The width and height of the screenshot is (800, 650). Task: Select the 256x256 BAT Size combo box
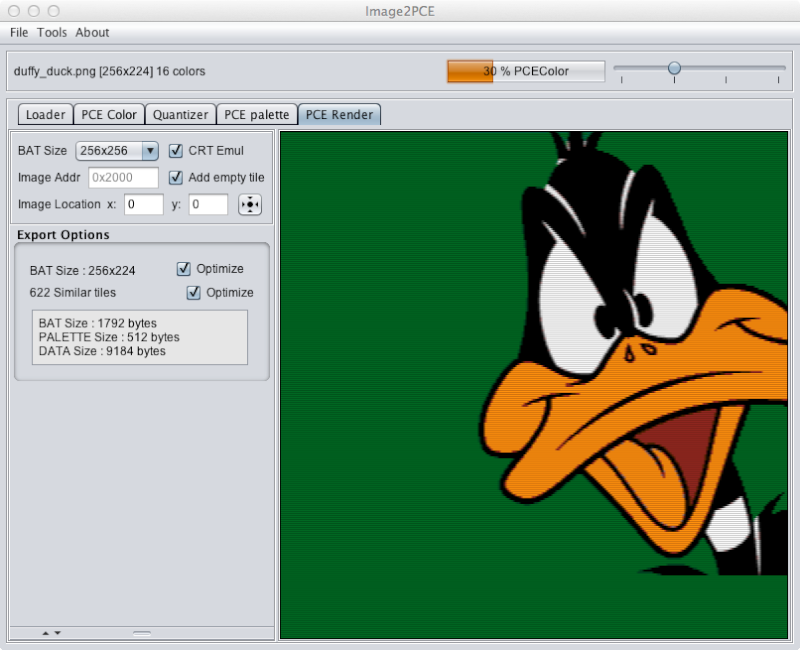tap(117, 151)
